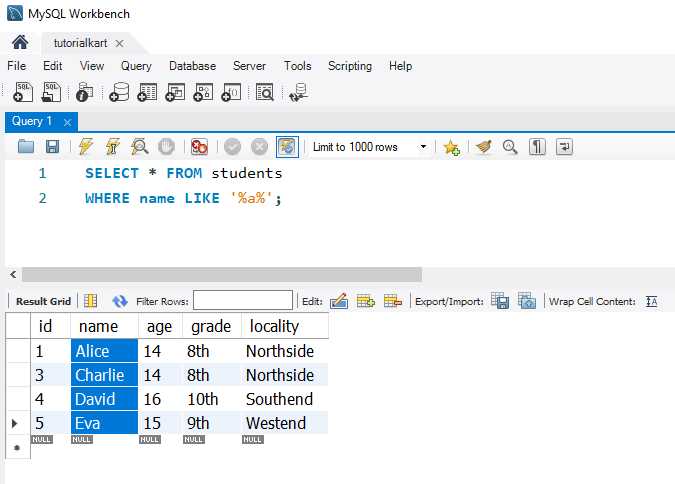Toggle word wrap in query editor
Viewport: 675px width, 484px height.
564,147
